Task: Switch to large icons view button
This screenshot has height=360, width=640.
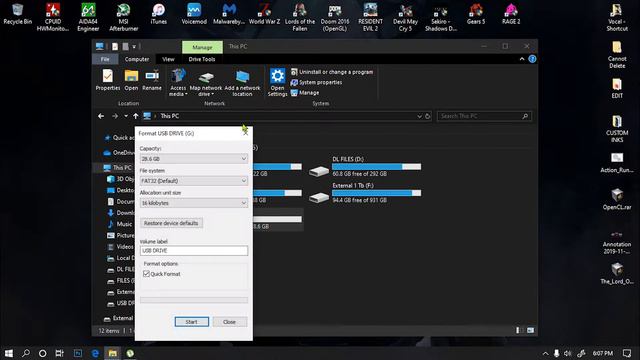Action: click(530, 330)
